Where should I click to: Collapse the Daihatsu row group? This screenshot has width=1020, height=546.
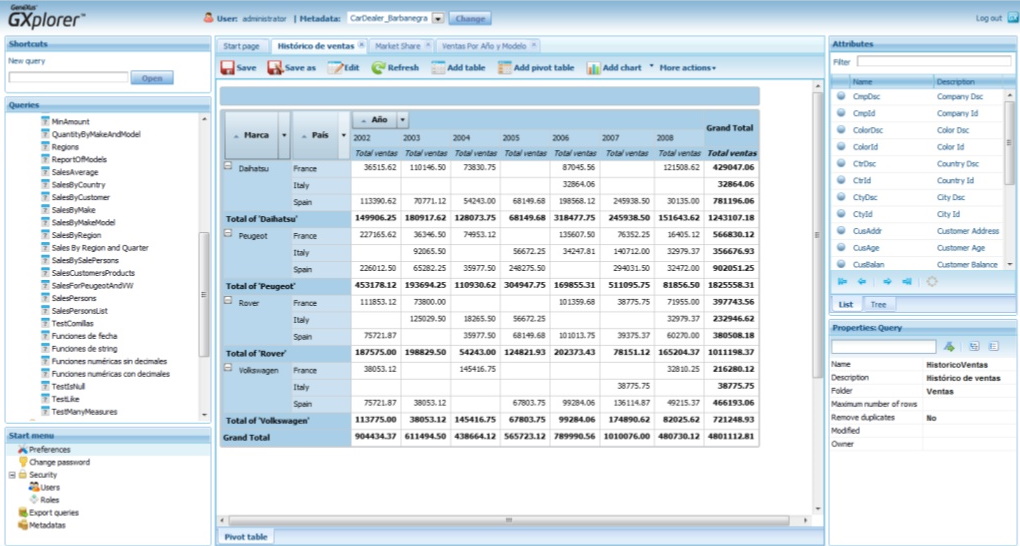point(228,167)
